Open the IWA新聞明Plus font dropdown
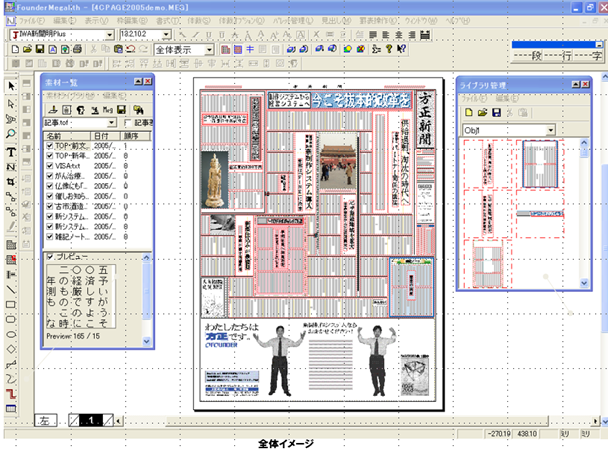Screen dimensions: 608x449 tap(110, 35)
